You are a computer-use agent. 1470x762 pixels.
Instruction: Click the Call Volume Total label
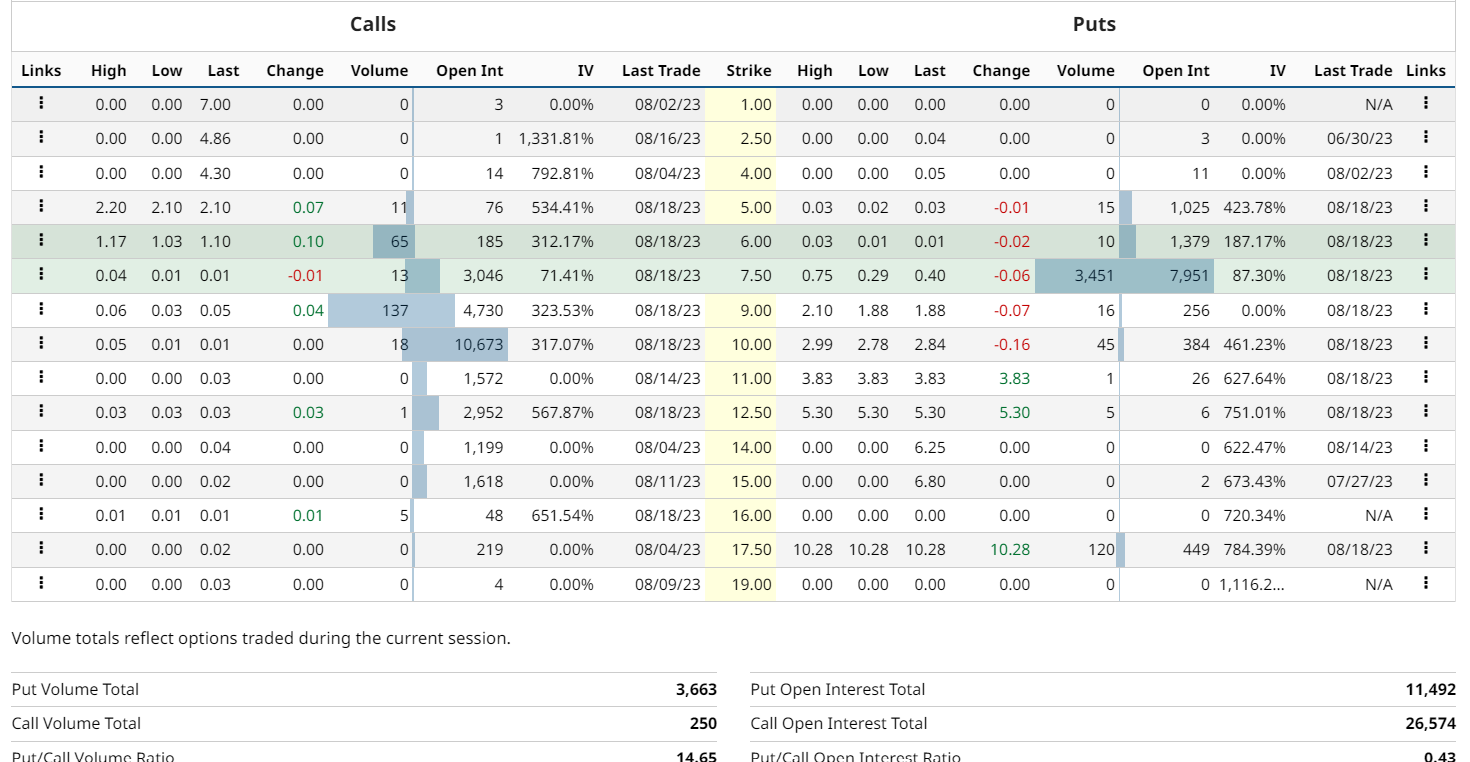[x=76, y=723]
